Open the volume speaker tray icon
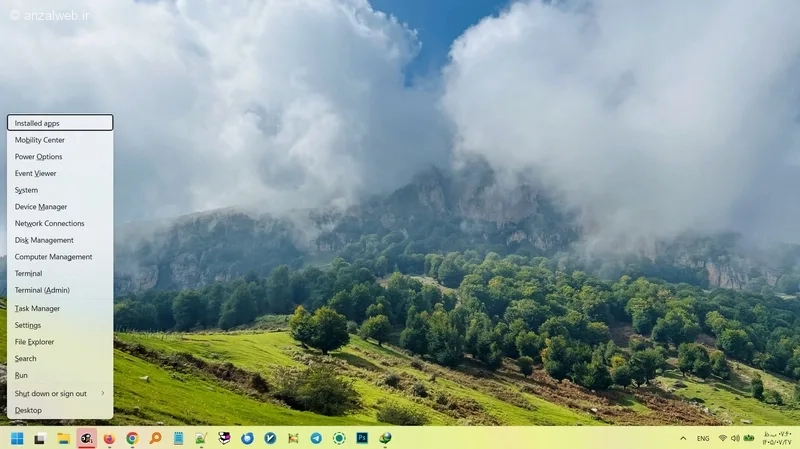The width and height of the screenshot is (800, 449). point(735,438)
